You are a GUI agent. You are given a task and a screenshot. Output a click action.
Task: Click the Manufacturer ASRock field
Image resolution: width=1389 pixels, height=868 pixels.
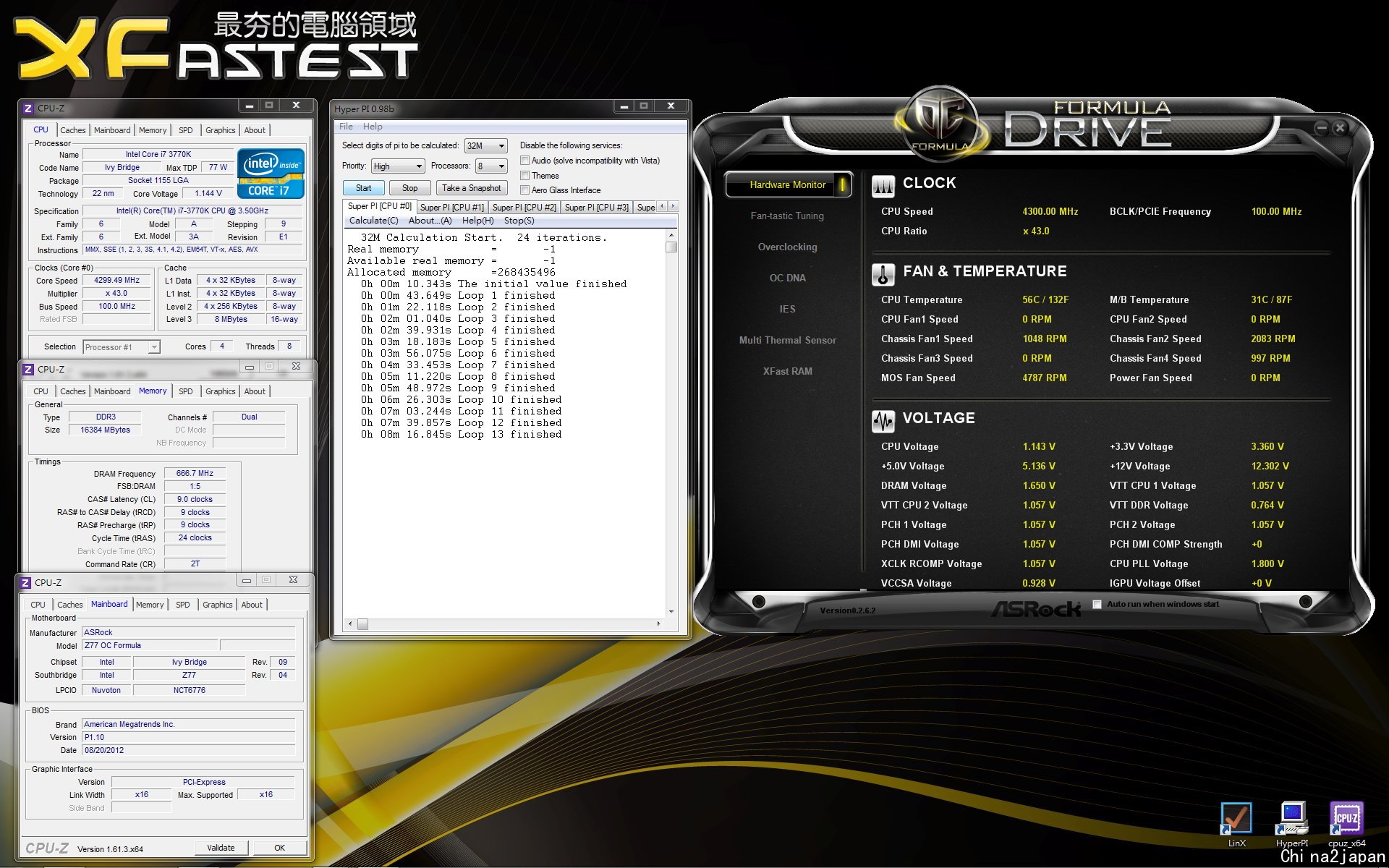[x=188, y=632]
